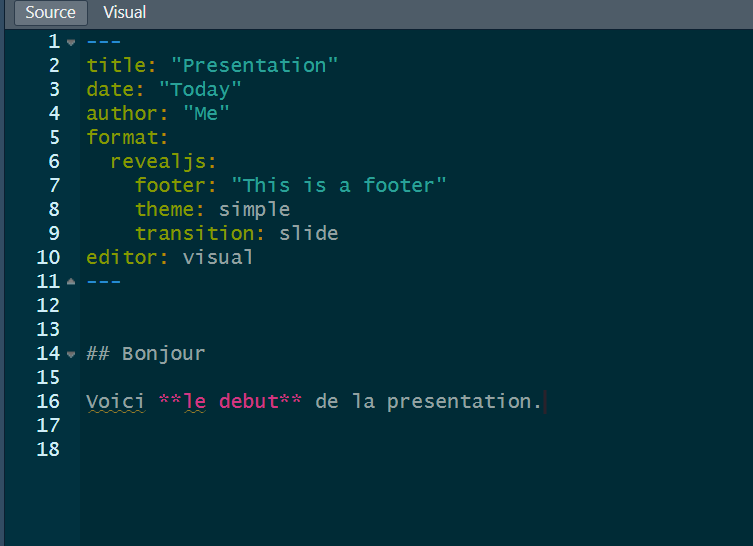Place cursor in "This is a footer" string

(x=339, y=186)
